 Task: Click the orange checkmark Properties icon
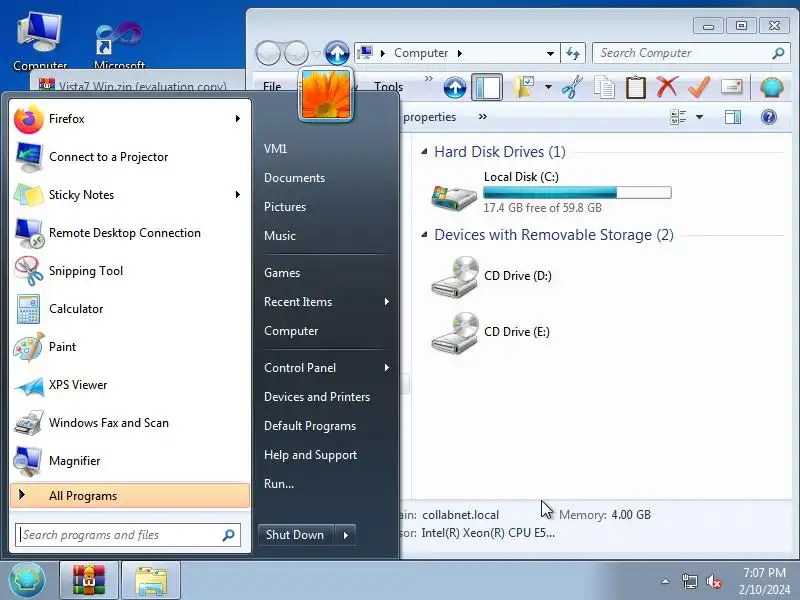click(699, 87)
